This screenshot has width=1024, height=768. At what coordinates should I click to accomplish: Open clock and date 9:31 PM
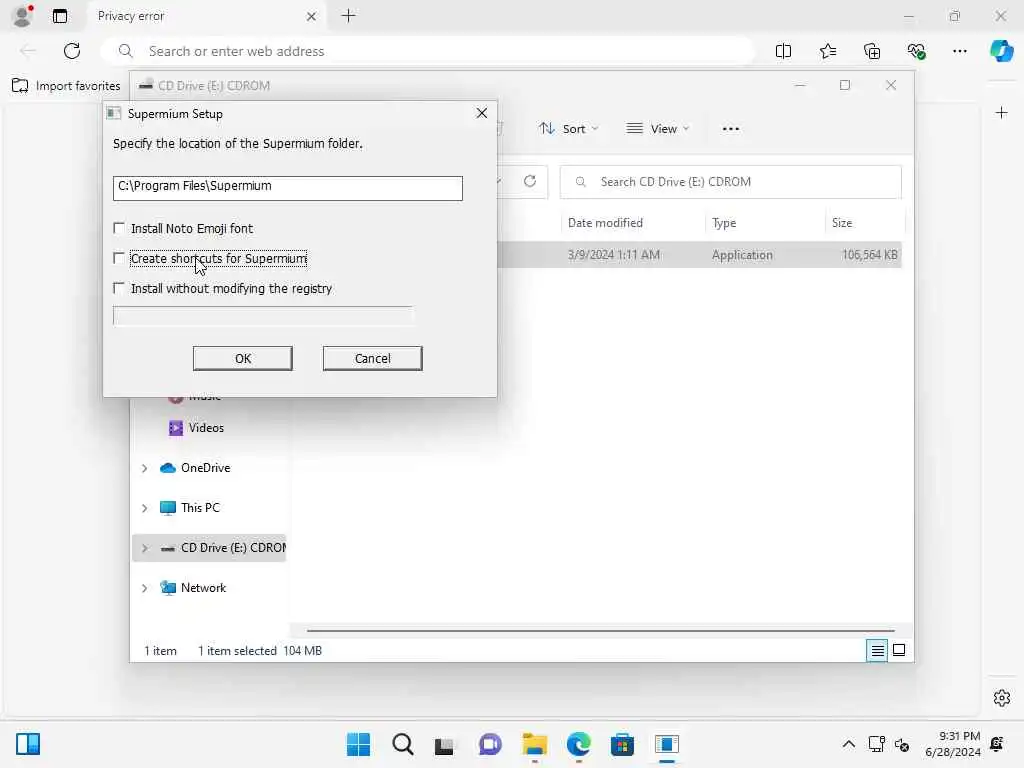(x=953, y=744)
